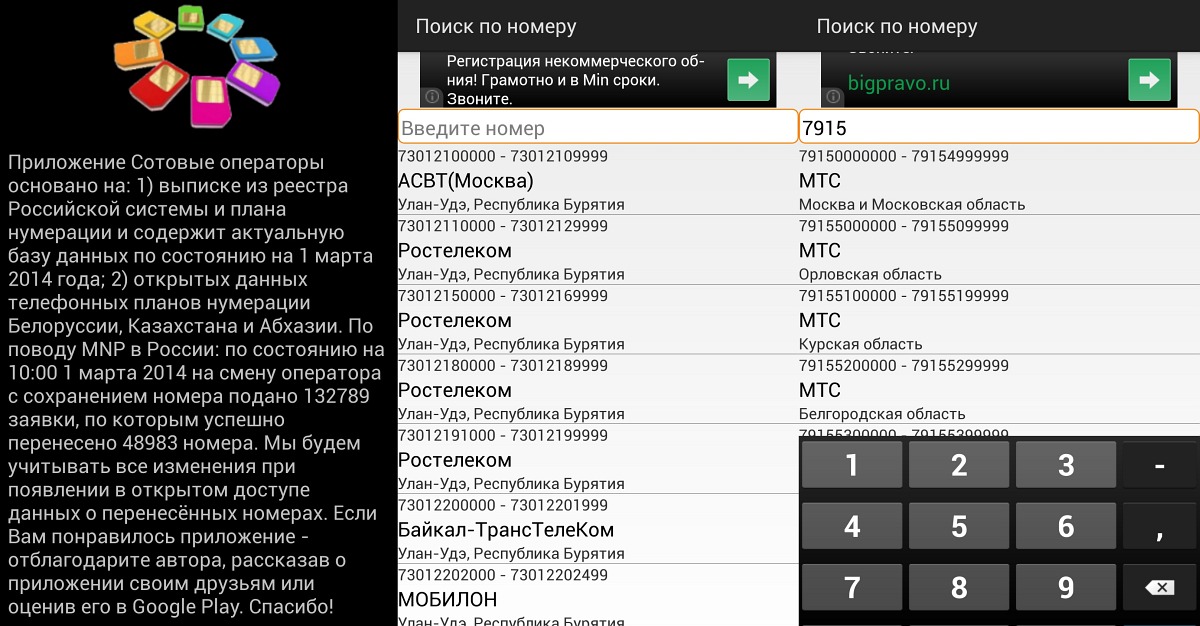Tap the 8 key on the keypad
The height and width of the screenshot is (626, 1200).
pos(959,587)
